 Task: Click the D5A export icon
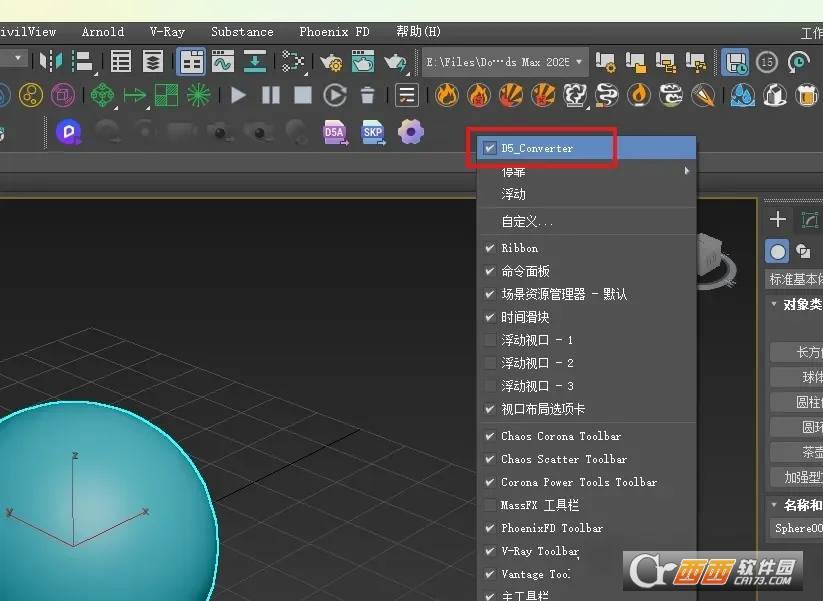pyautogui.click(x=335, y=132)
